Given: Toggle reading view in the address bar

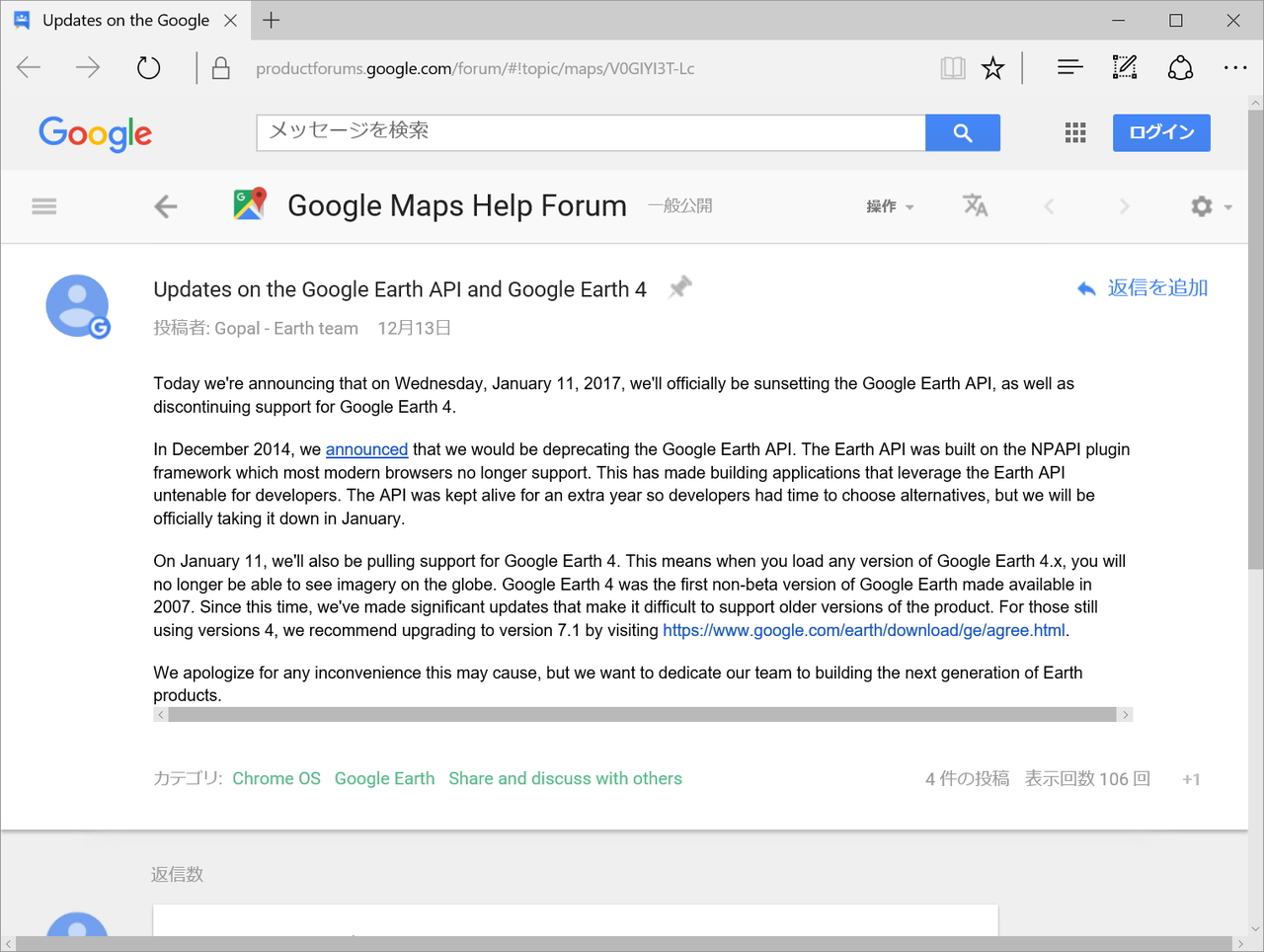Looking at the screenshot, I should coord(952,67).
